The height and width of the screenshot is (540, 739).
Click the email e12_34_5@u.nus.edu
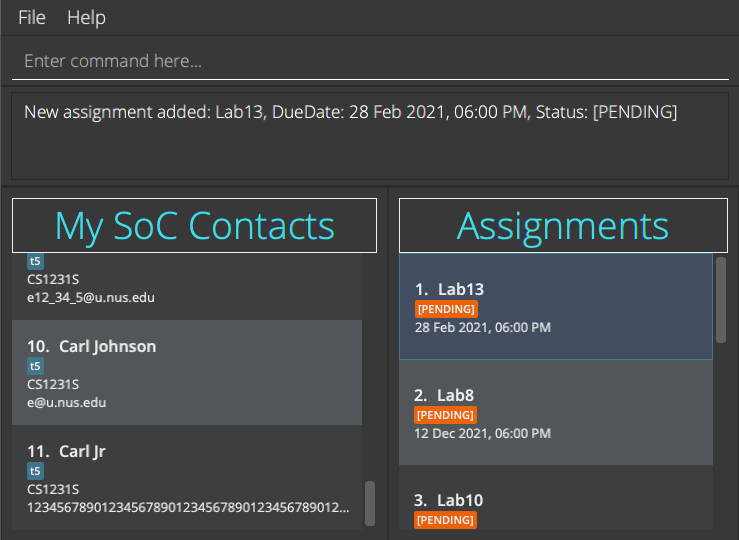coord(91,298)
